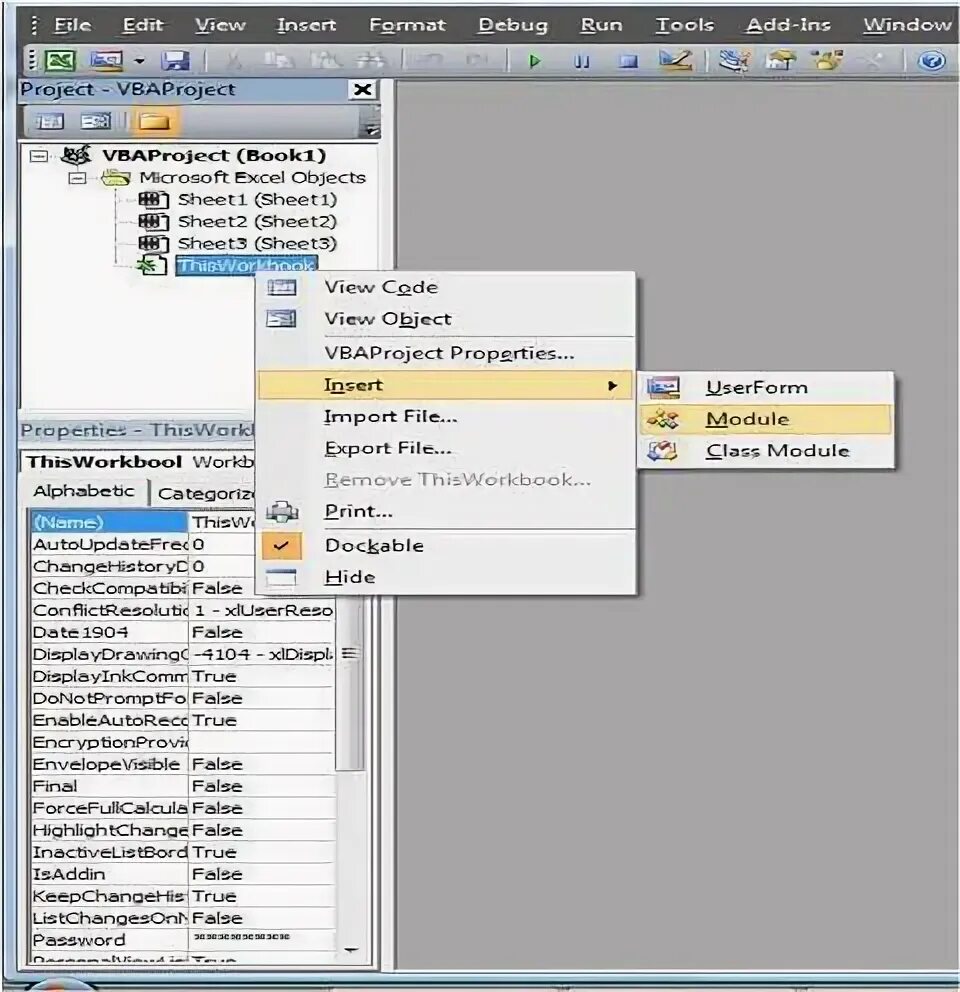Click View Object icon in Project panel
The image size is (960, 992).
96,121
